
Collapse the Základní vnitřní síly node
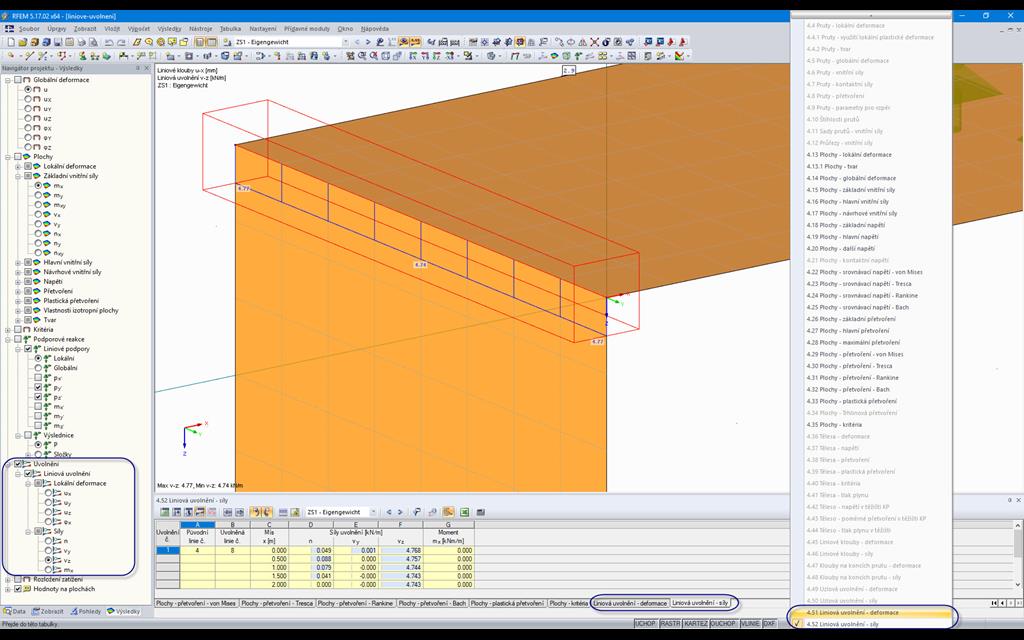(18, 176)
